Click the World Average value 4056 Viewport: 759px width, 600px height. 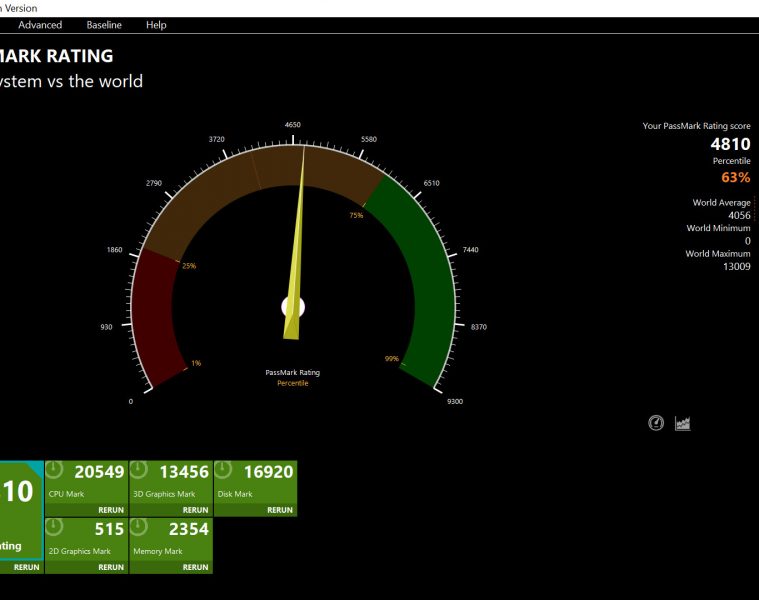[x=739, y=215]
